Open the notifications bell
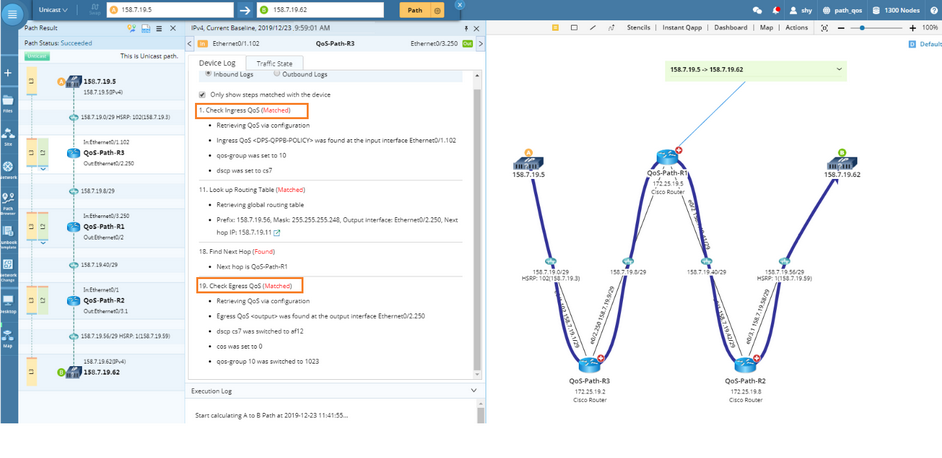The width and height of the screenshot is (942, 458). click(x=776, y=10)
